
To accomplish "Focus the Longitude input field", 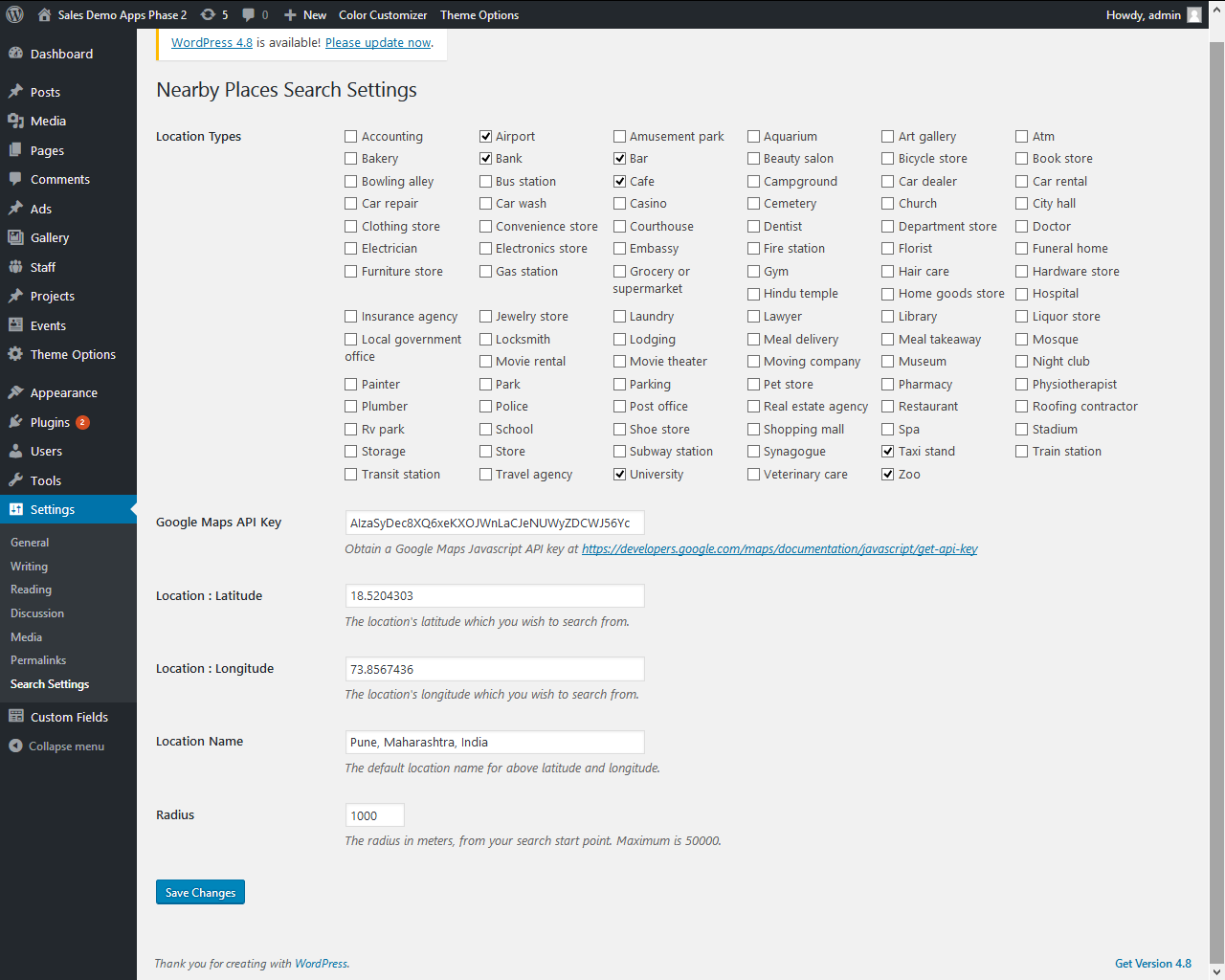I will [x=495, y=669].
